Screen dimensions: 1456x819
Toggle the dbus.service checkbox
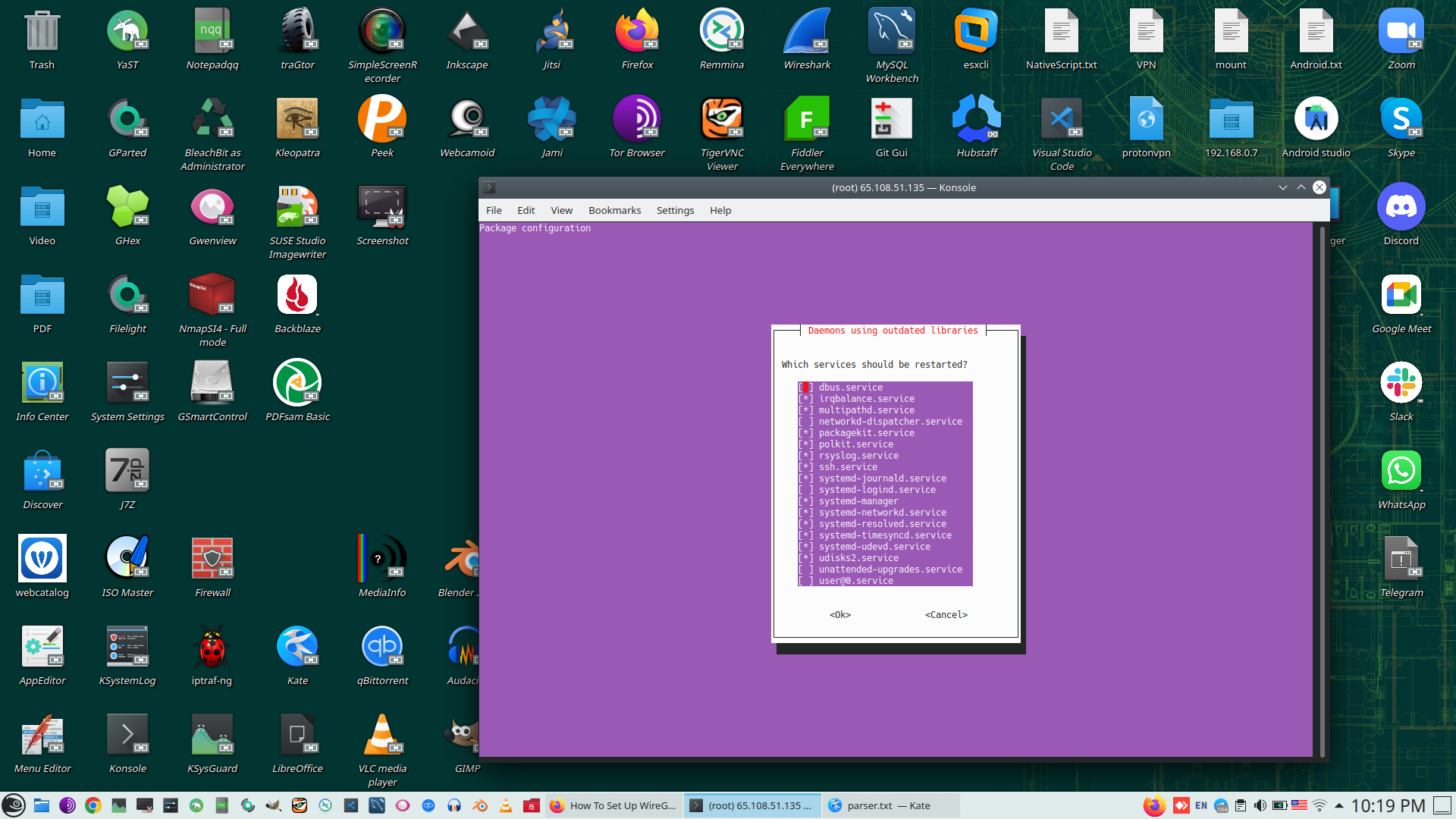click(805, 388)
